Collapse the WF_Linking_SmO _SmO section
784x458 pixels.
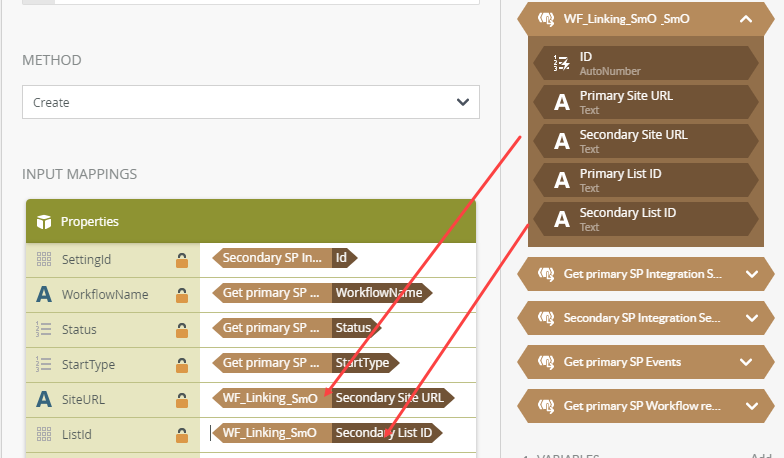click(x=746, y=18)
